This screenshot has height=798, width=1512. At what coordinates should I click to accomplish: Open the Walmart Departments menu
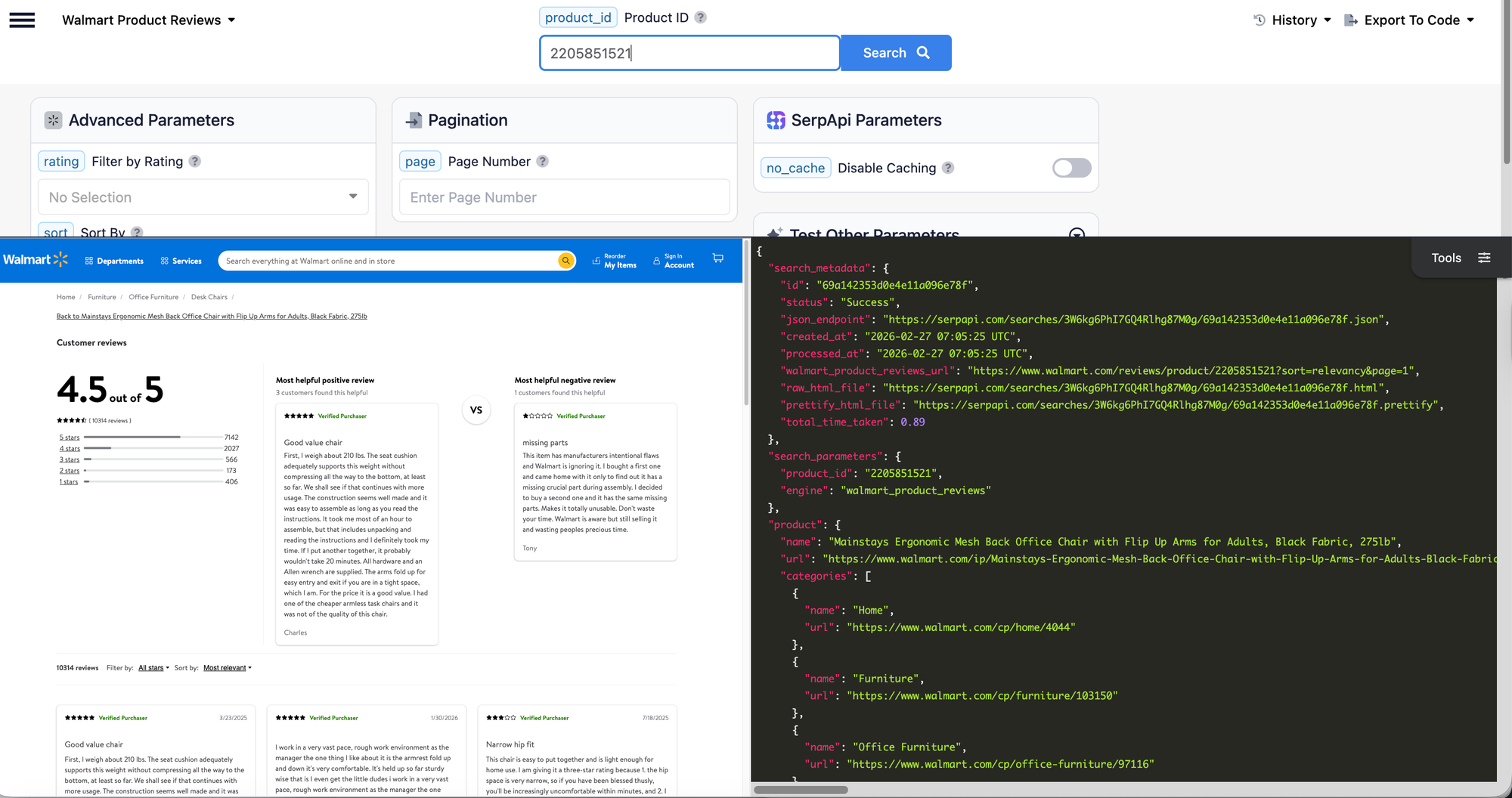click(114, 261)
